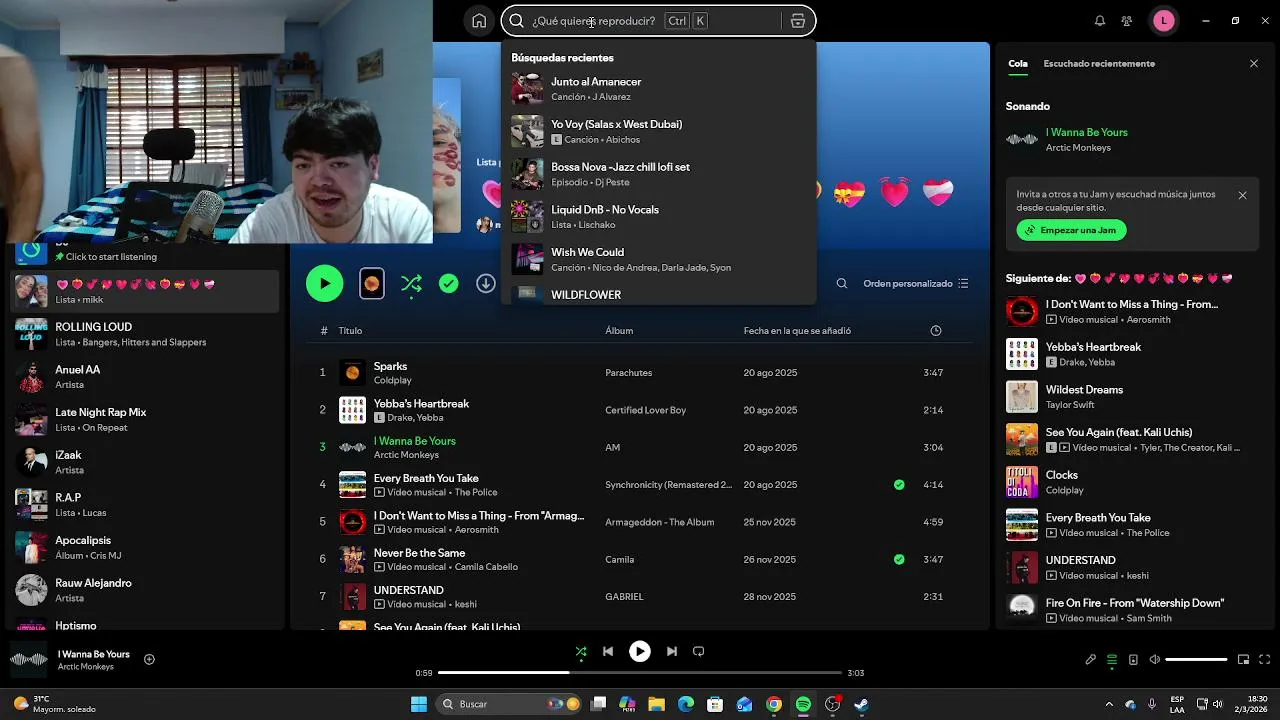This screenshot has width=1280, height=720.
Task: Go to the Spotify Home icon
Action: (479, 21)
